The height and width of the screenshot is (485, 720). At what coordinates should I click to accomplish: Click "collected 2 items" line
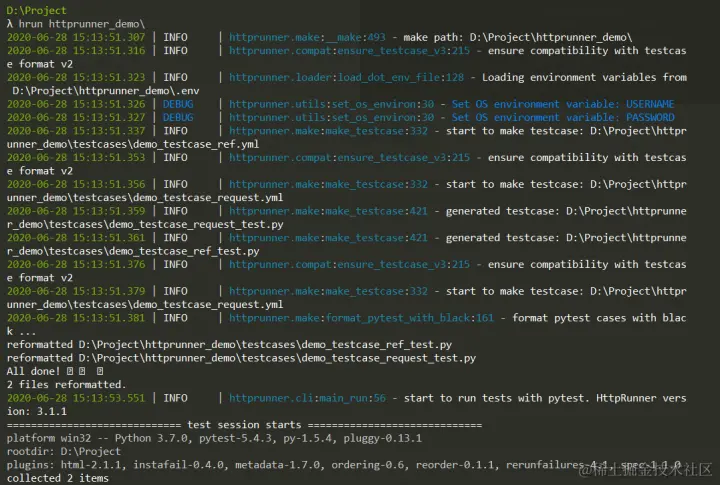(x=57, y=478)
